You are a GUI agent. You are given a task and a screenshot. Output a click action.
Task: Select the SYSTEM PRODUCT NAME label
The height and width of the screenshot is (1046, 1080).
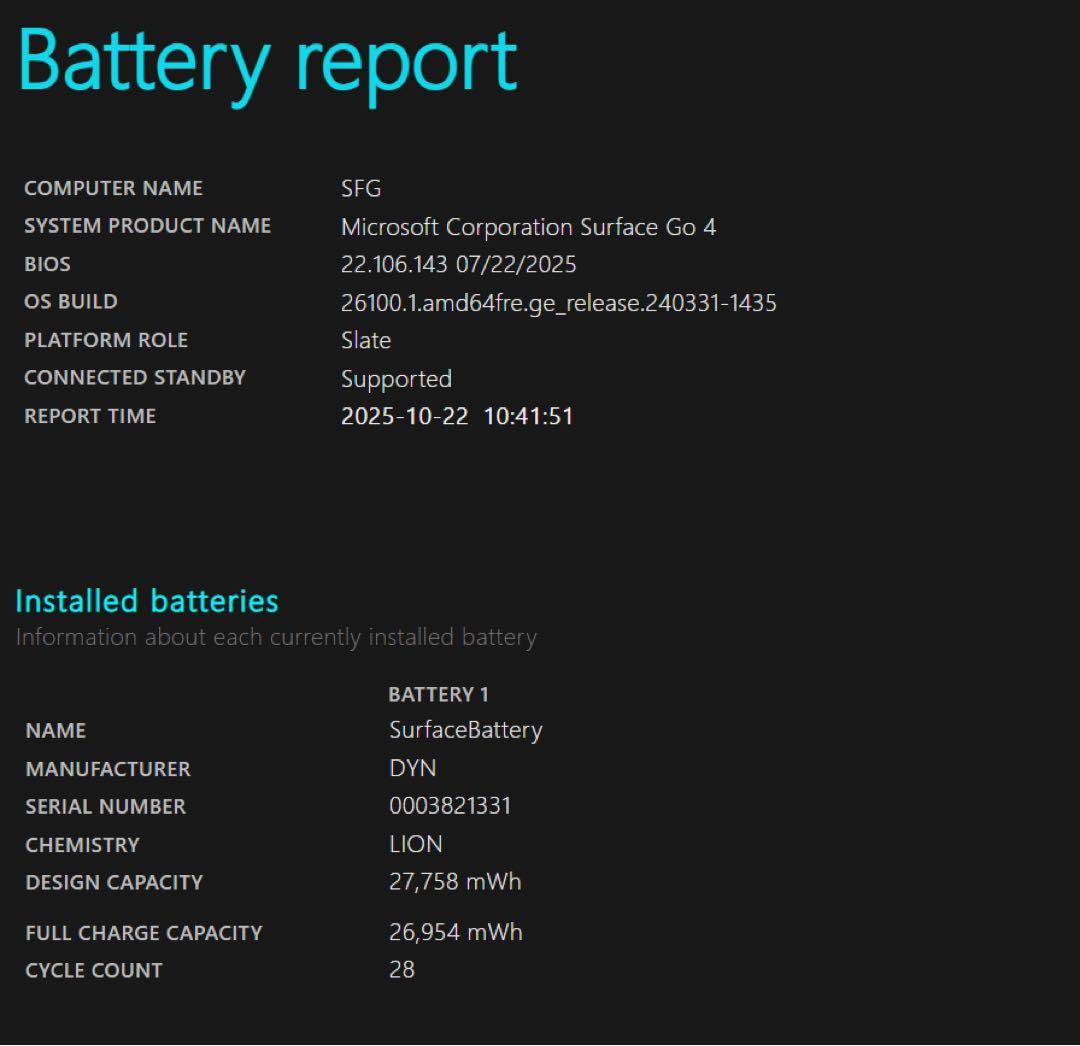[x=147, y=226]
